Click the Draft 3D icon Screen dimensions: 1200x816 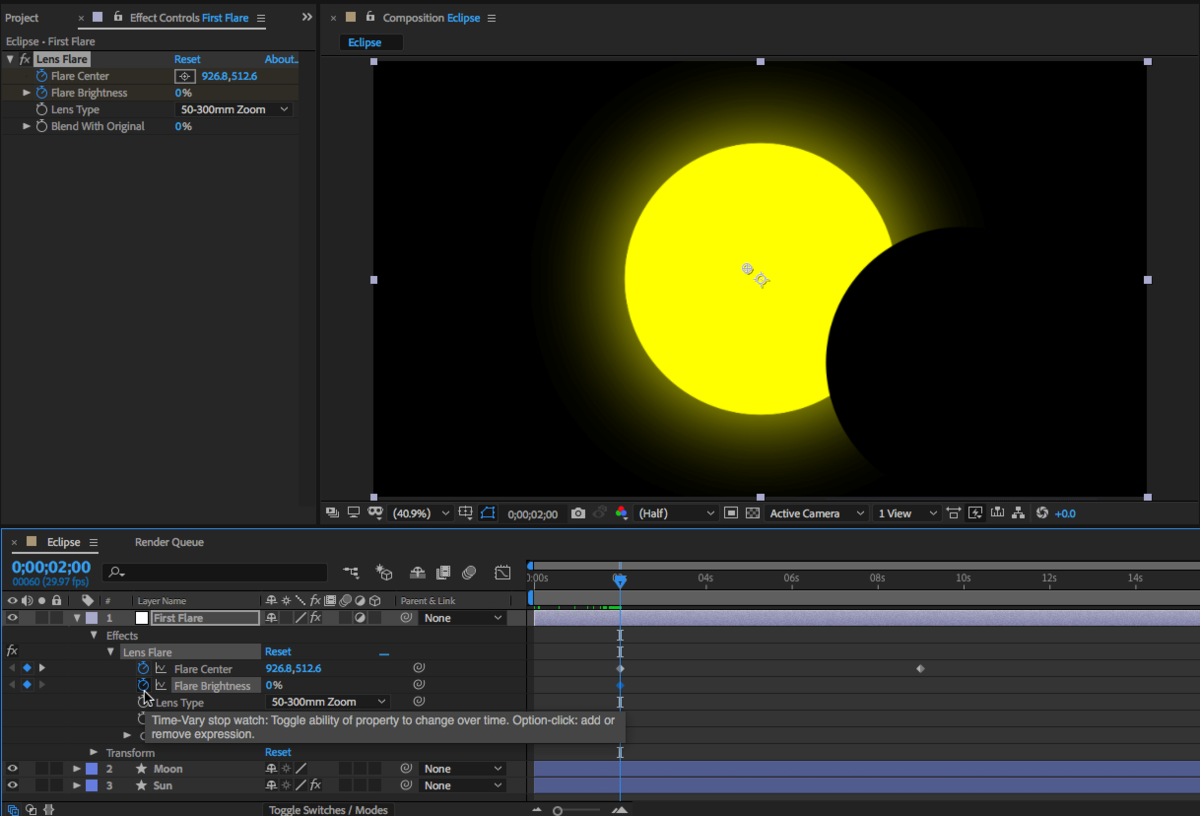coord(384,573)
